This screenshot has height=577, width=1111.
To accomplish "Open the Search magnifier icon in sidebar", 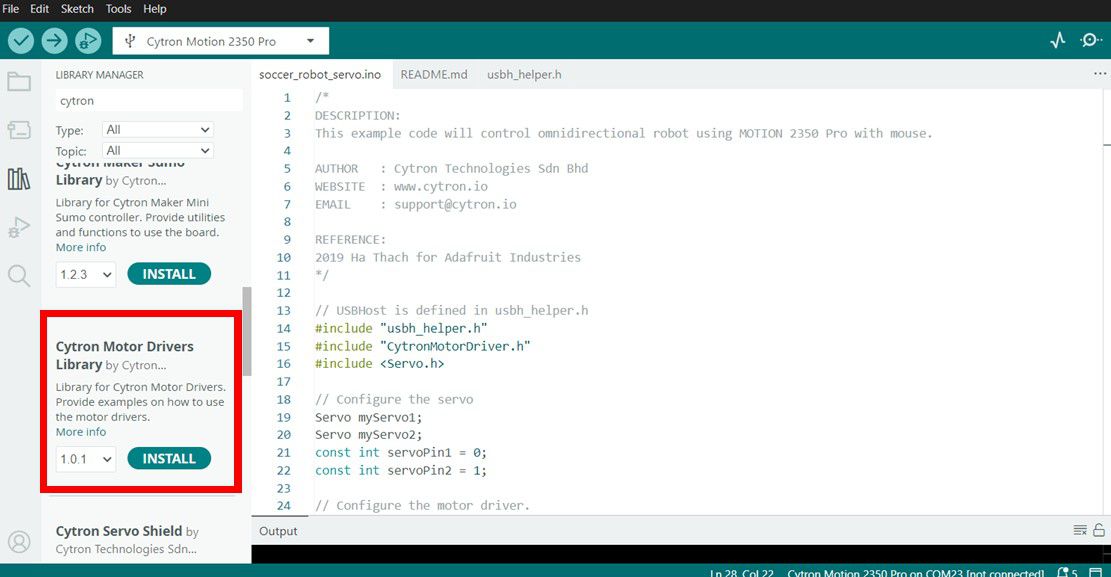I will [x=19, y=276].
